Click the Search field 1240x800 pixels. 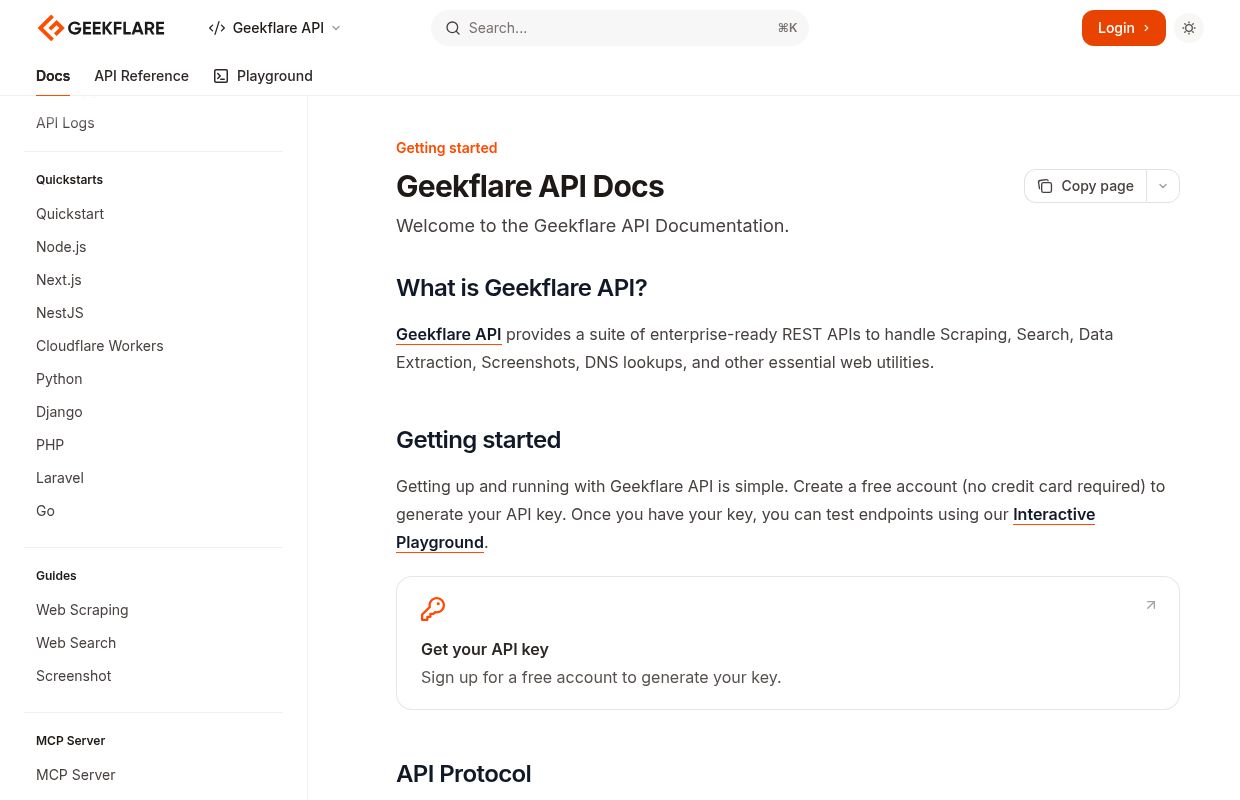(x=620, y=28)
